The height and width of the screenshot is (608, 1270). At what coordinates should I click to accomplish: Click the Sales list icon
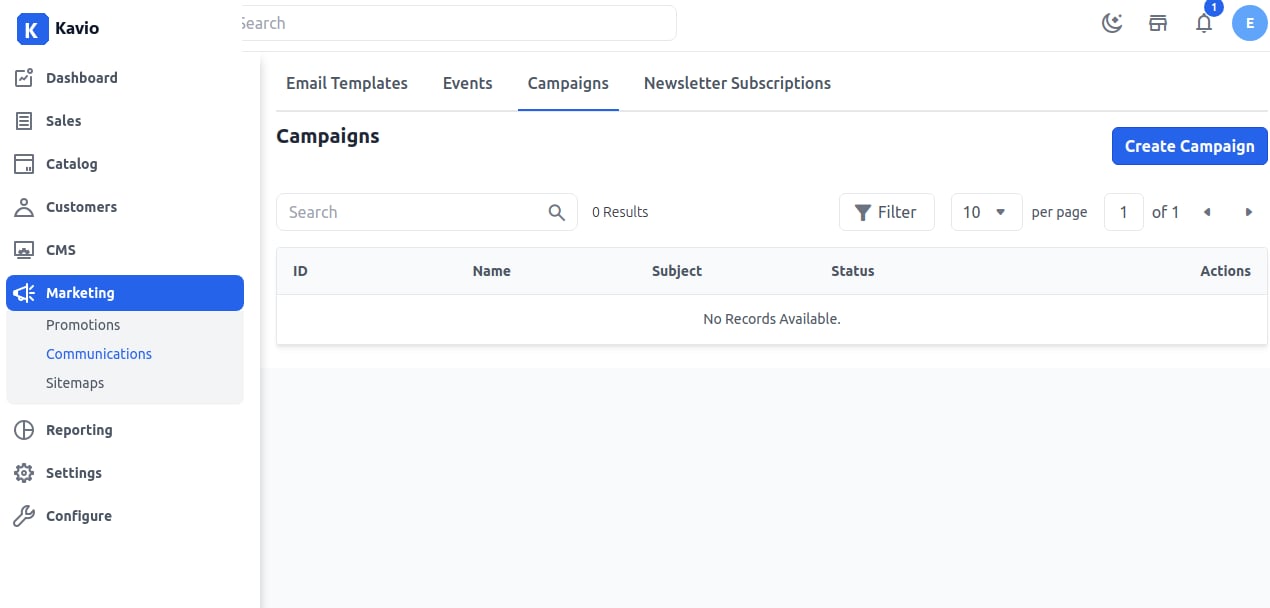pos(24,121)
